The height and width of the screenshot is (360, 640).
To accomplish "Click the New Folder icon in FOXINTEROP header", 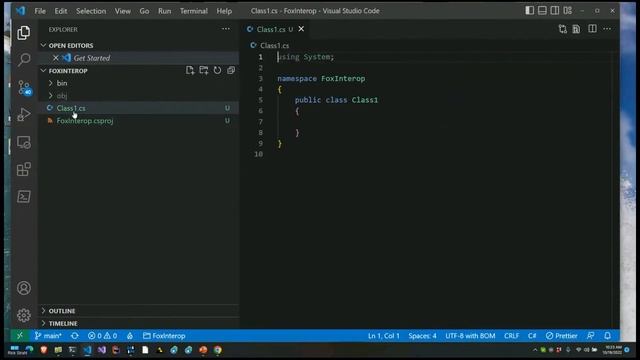I will click(204, 70).
